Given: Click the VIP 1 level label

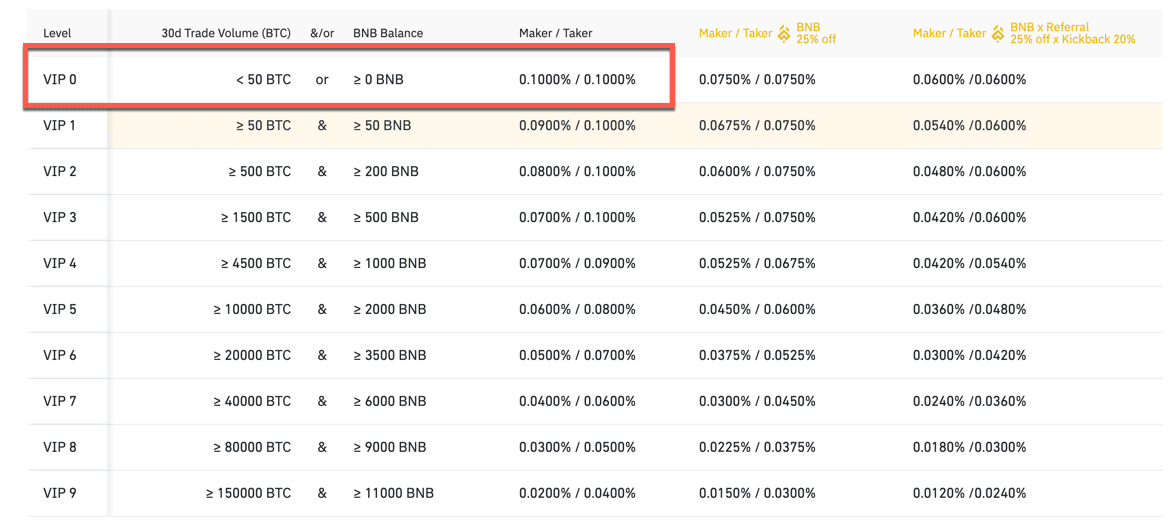Looking at the screenshot, I should 60,125.
